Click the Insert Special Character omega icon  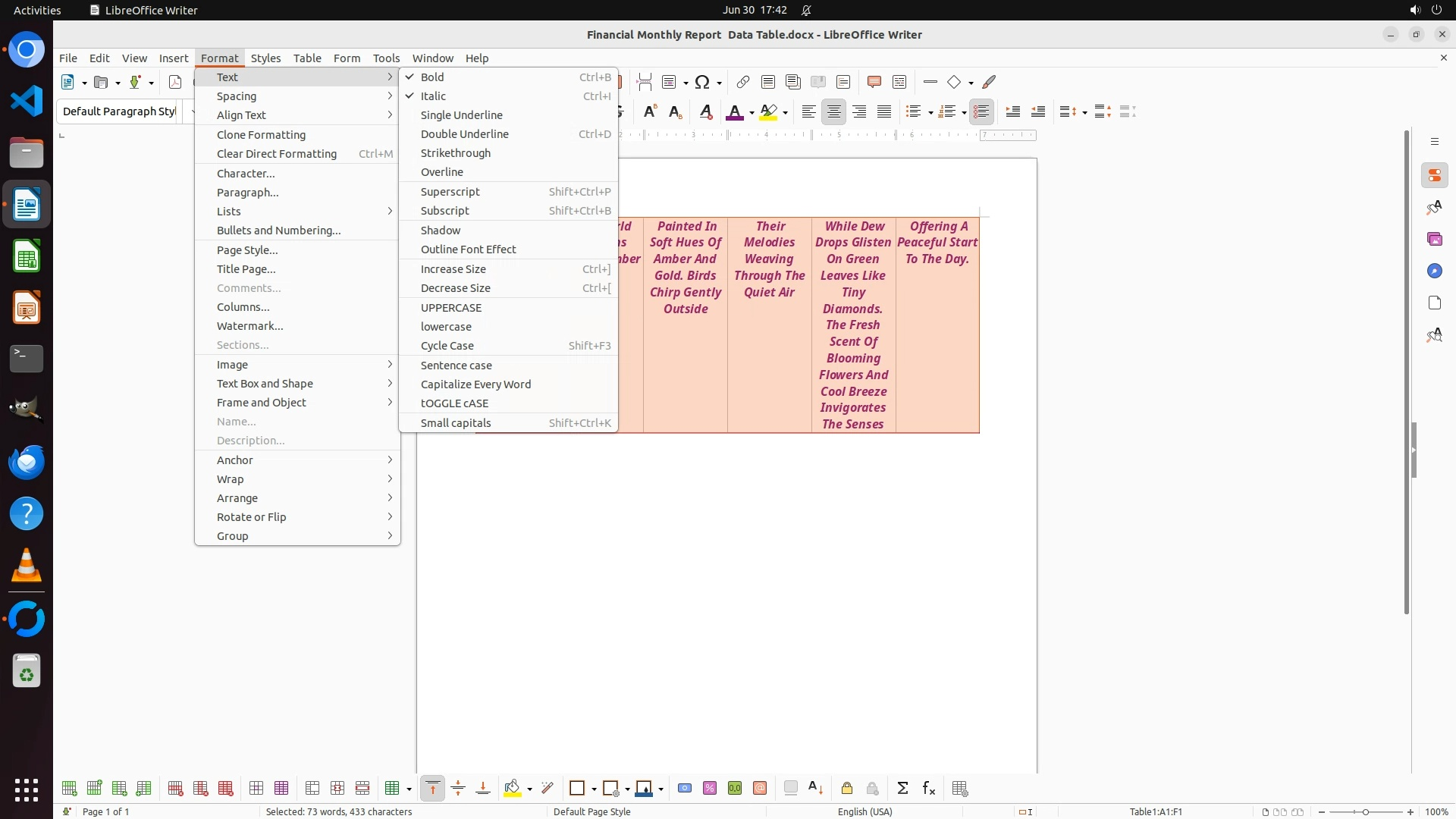702,82
